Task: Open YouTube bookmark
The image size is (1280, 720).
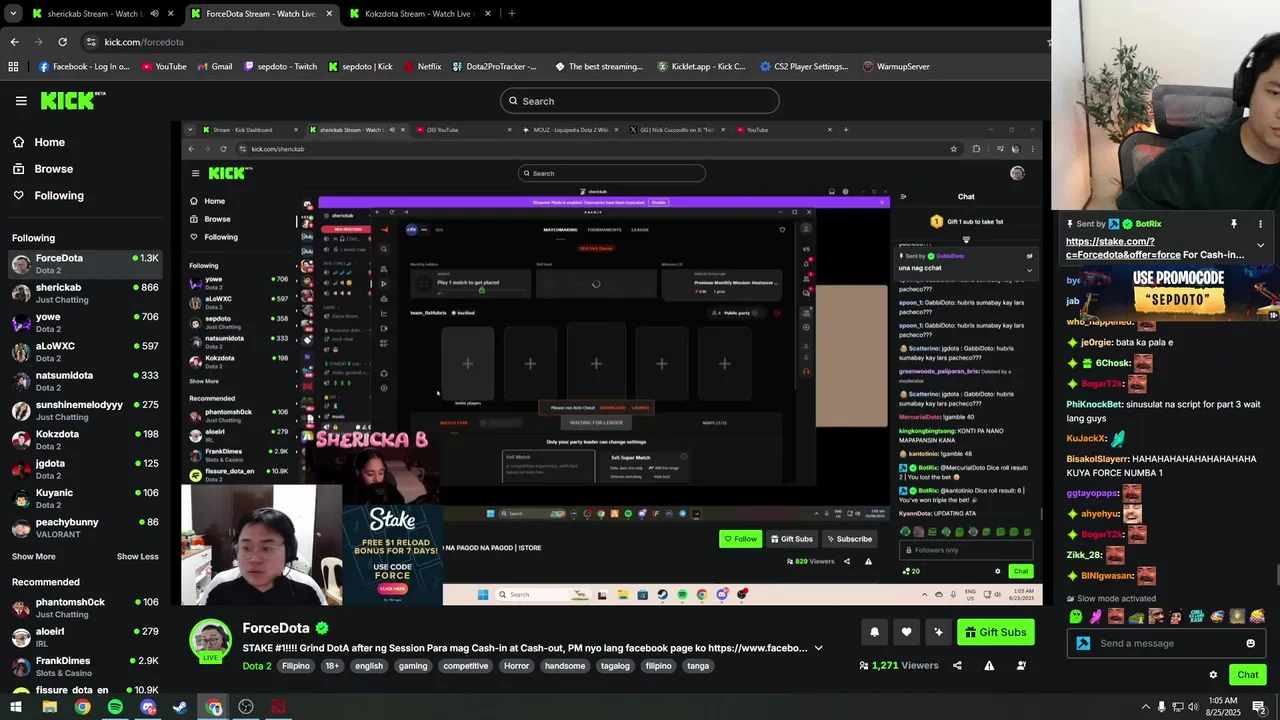Action: pyautogui.click(x=164, y=67)
